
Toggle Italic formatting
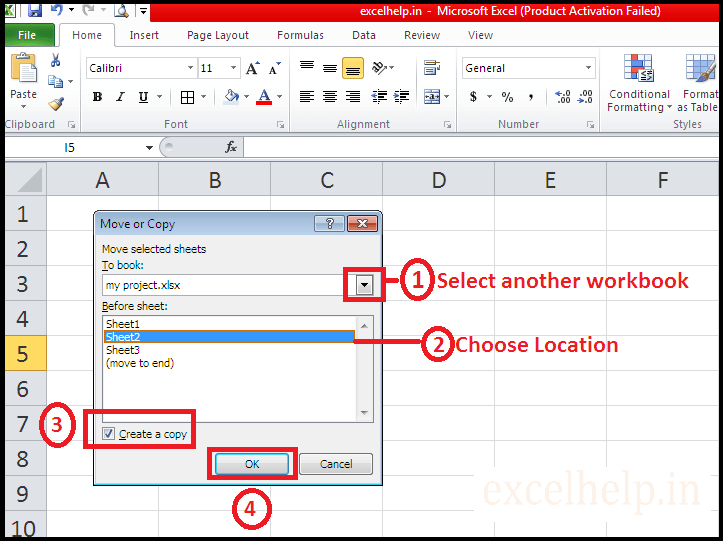[120, 97]
